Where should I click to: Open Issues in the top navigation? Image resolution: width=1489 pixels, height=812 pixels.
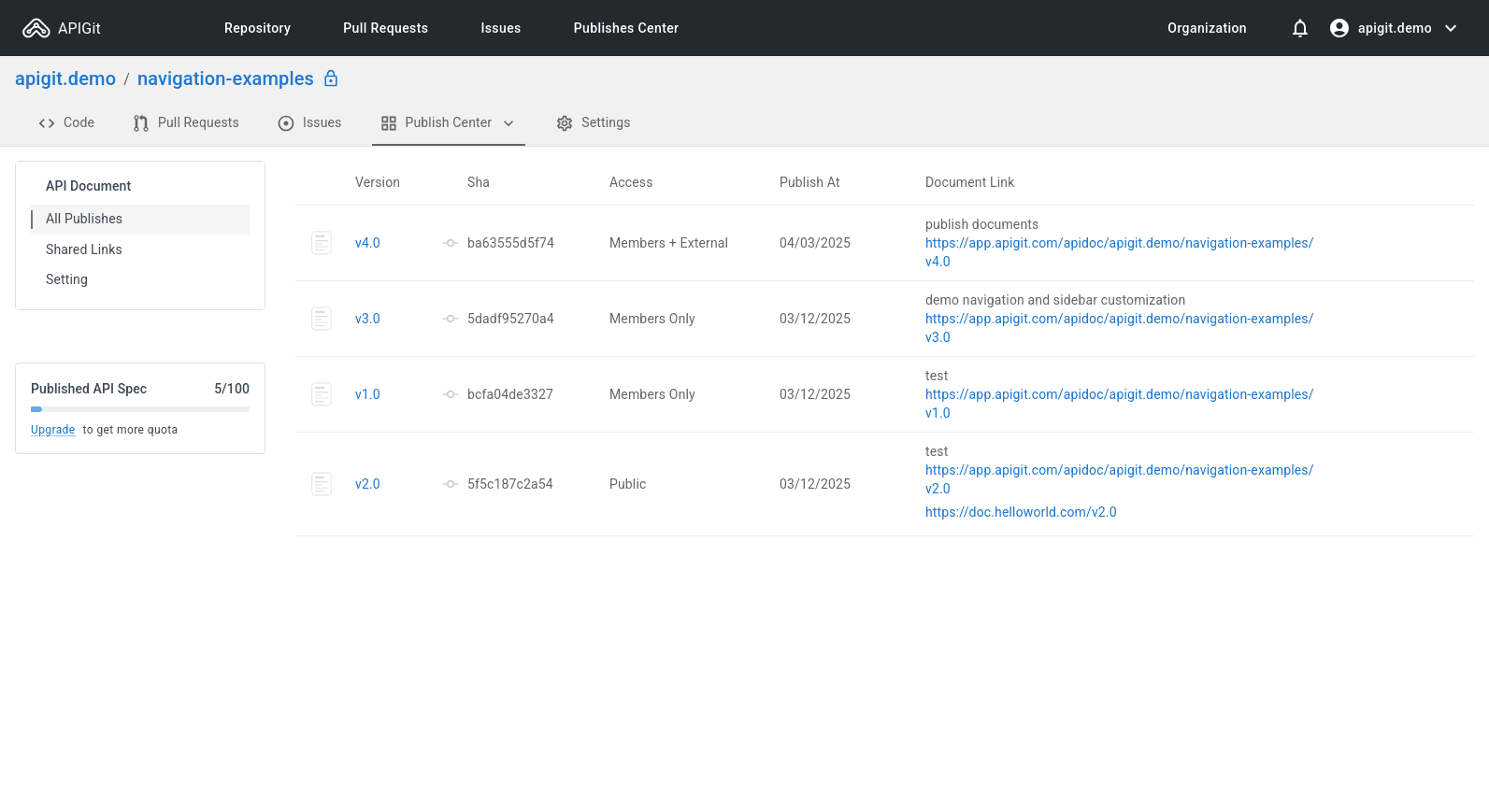(501, 28)
